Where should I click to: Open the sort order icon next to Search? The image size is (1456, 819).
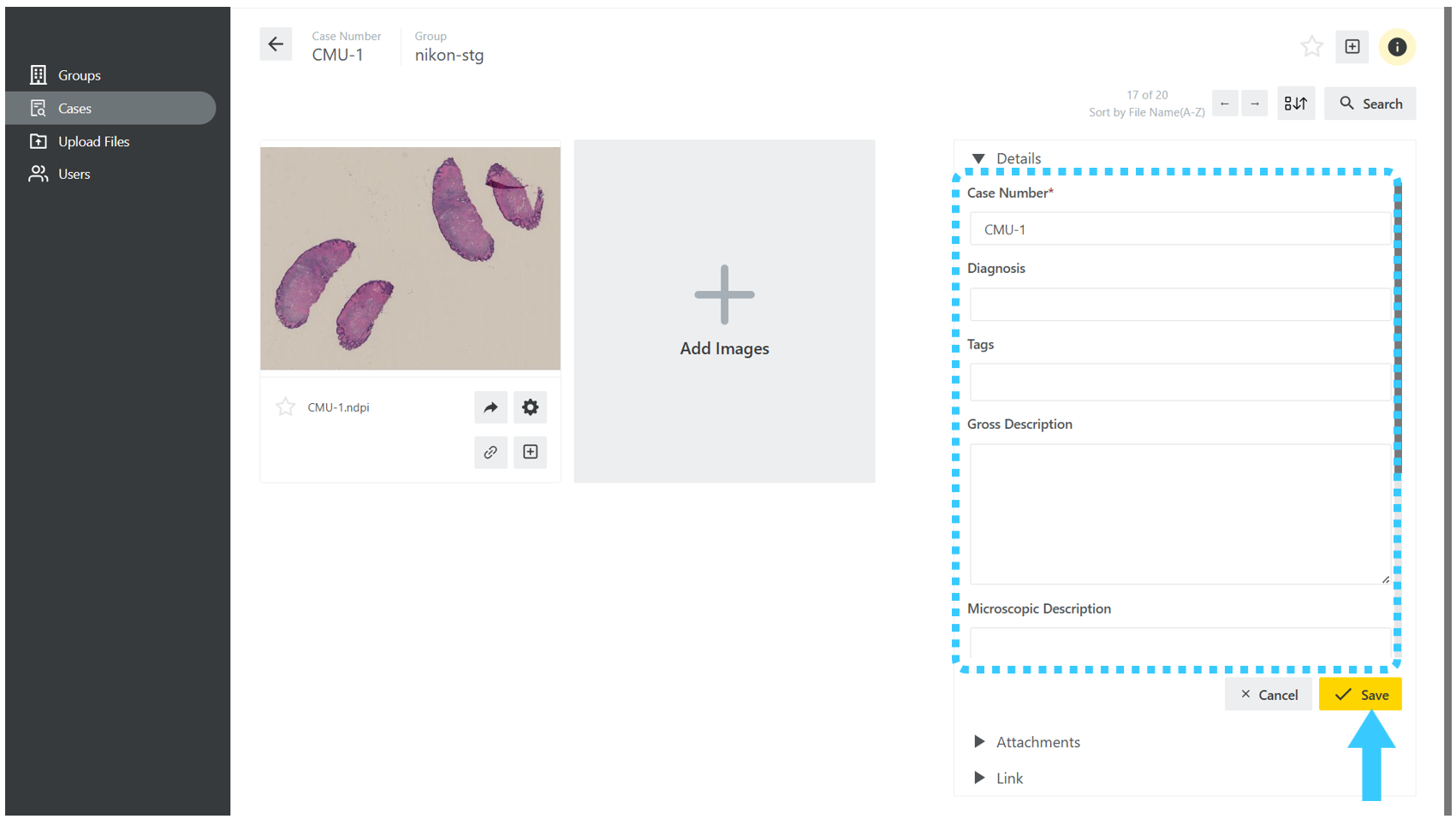pyautogui.click(x=1296, y=104)
